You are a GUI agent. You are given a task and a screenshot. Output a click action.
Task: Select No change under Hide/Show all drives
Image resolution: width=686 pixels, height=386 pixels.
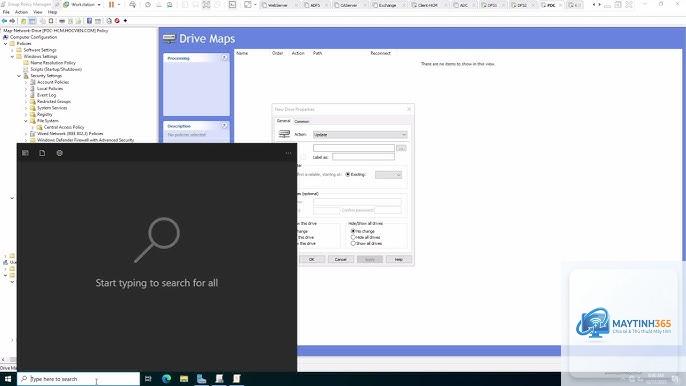pos(353,231)
